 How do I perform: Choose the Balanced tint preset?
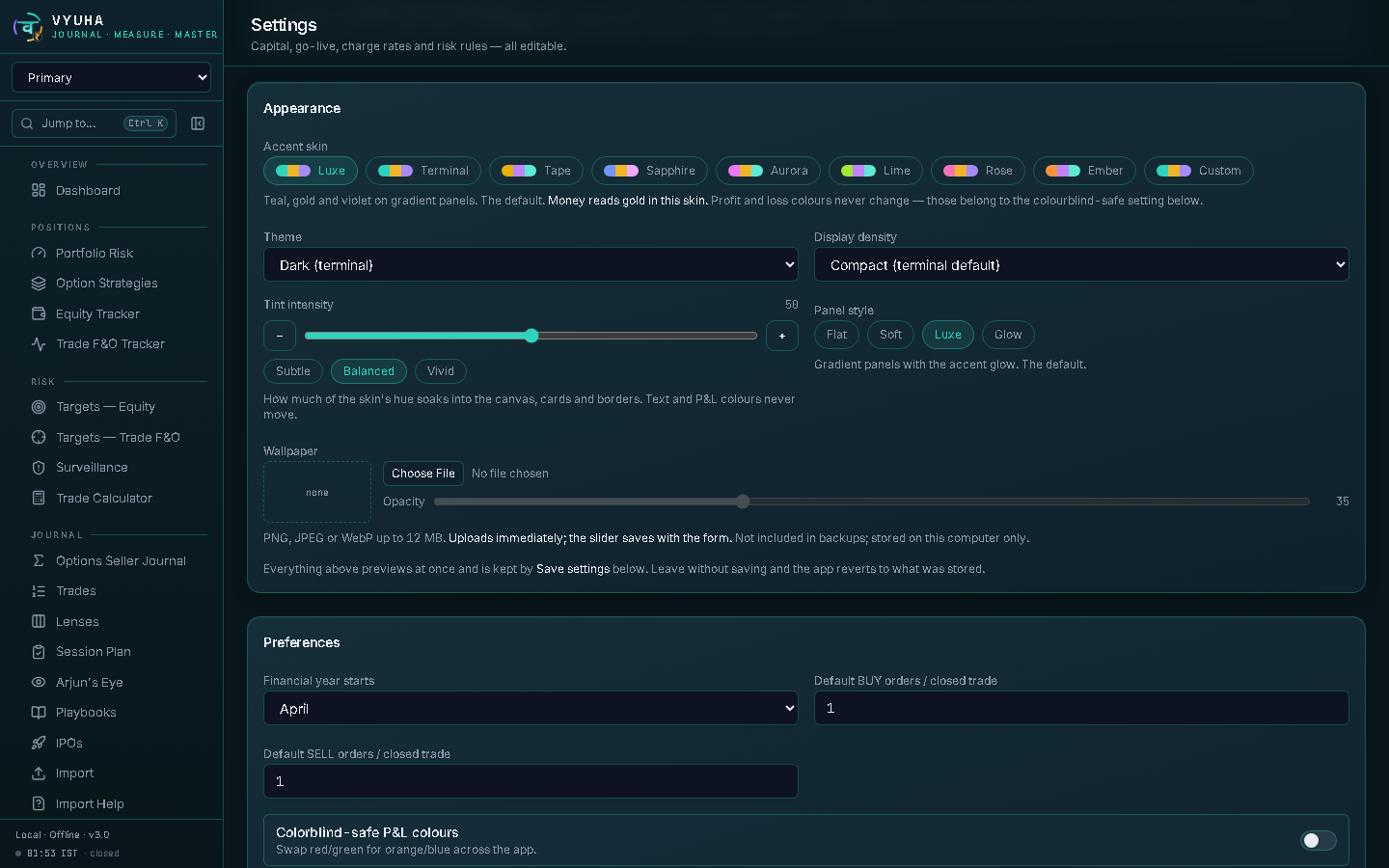click(x=368, y=371)
